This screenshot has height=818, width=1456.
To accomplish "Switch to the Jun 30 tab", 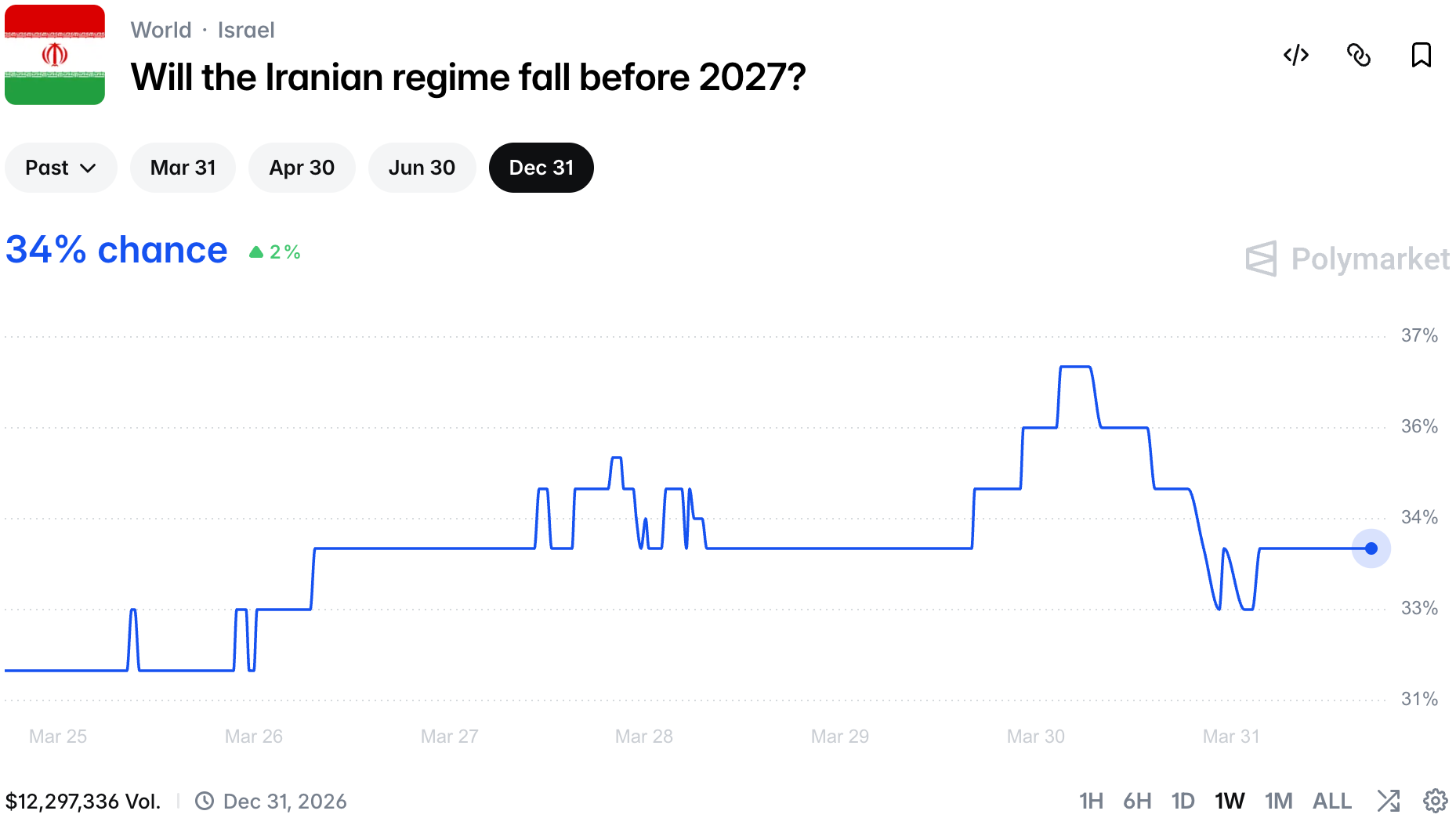I will click(422, 168).
